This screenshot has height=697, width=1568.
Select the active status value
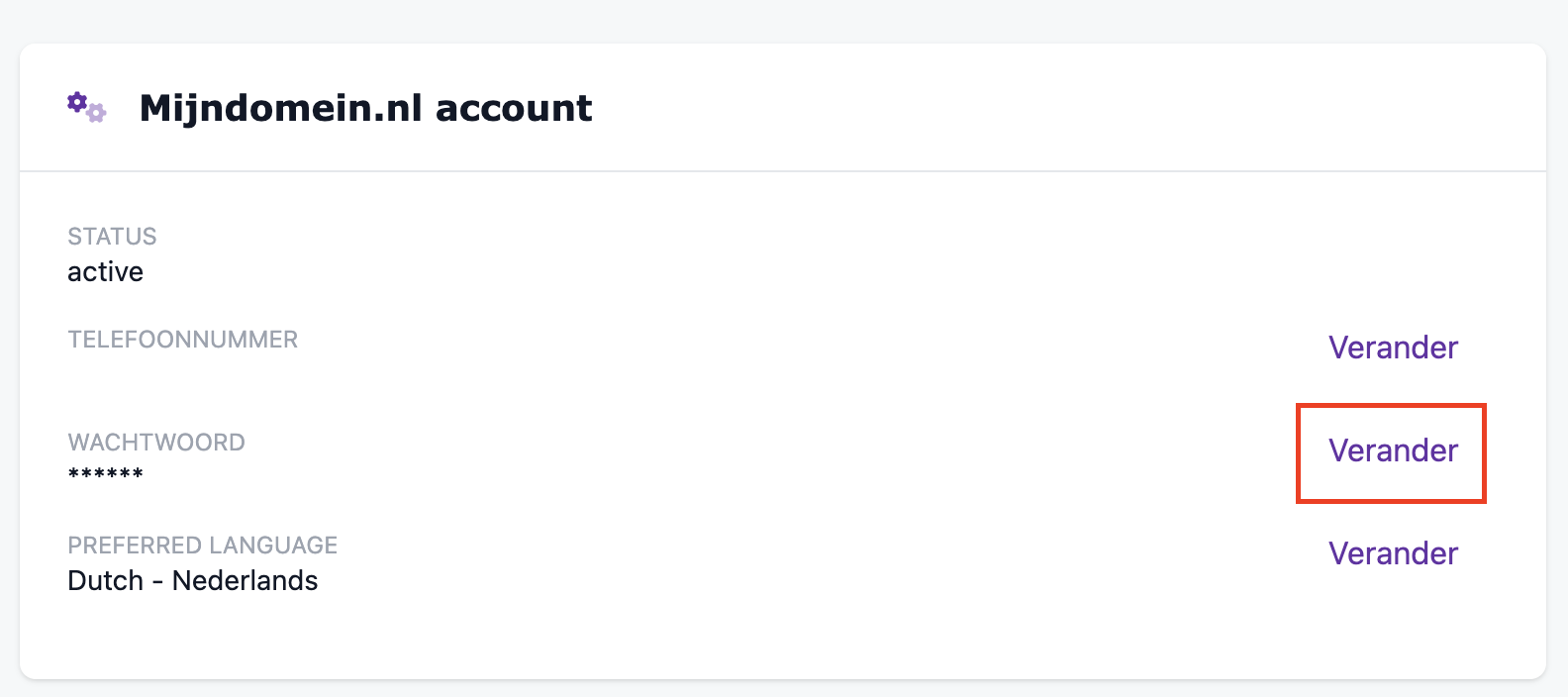[x=105, y=272]
